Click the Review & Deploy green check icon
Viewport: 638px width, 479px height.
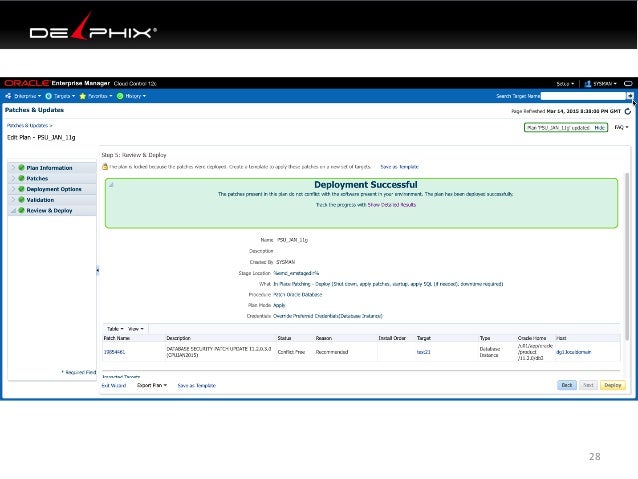(x=21, y=210)
